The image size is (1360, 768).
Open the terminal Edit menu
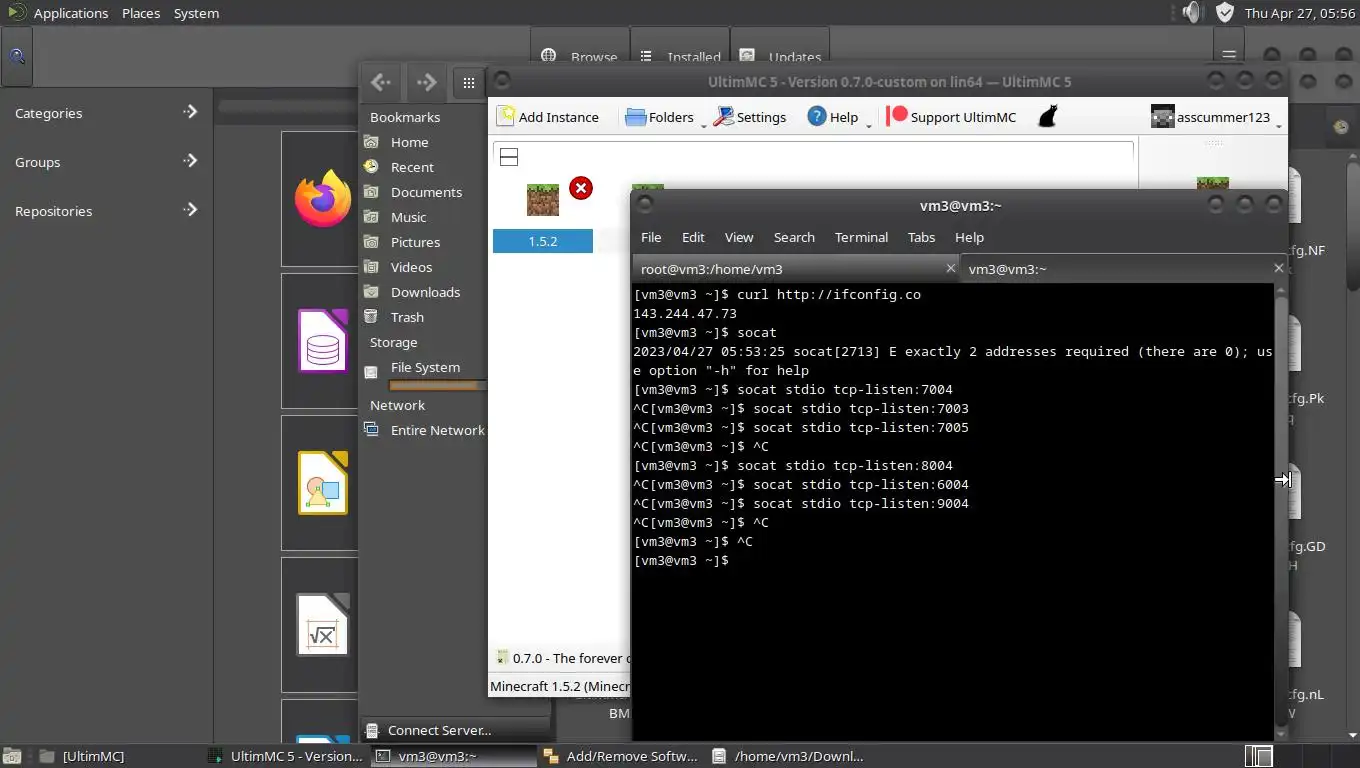[x=693, y=237]
